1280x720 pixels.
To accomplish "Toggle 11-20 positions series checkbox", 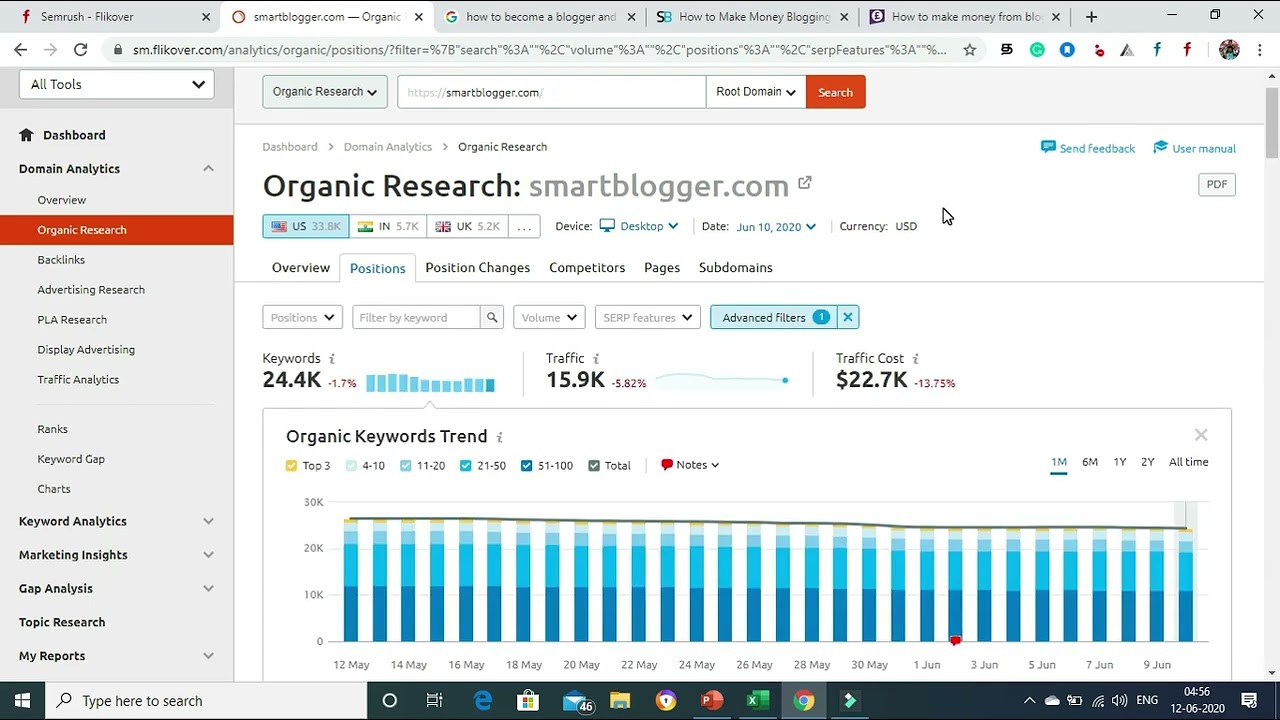I will tap(406, 465).
